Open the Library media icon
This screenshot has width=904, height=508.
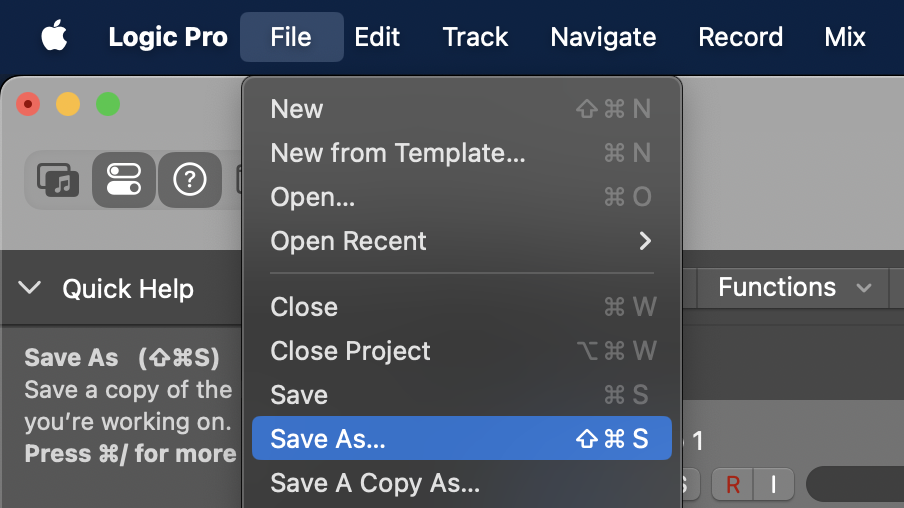[x=58, y=180]
